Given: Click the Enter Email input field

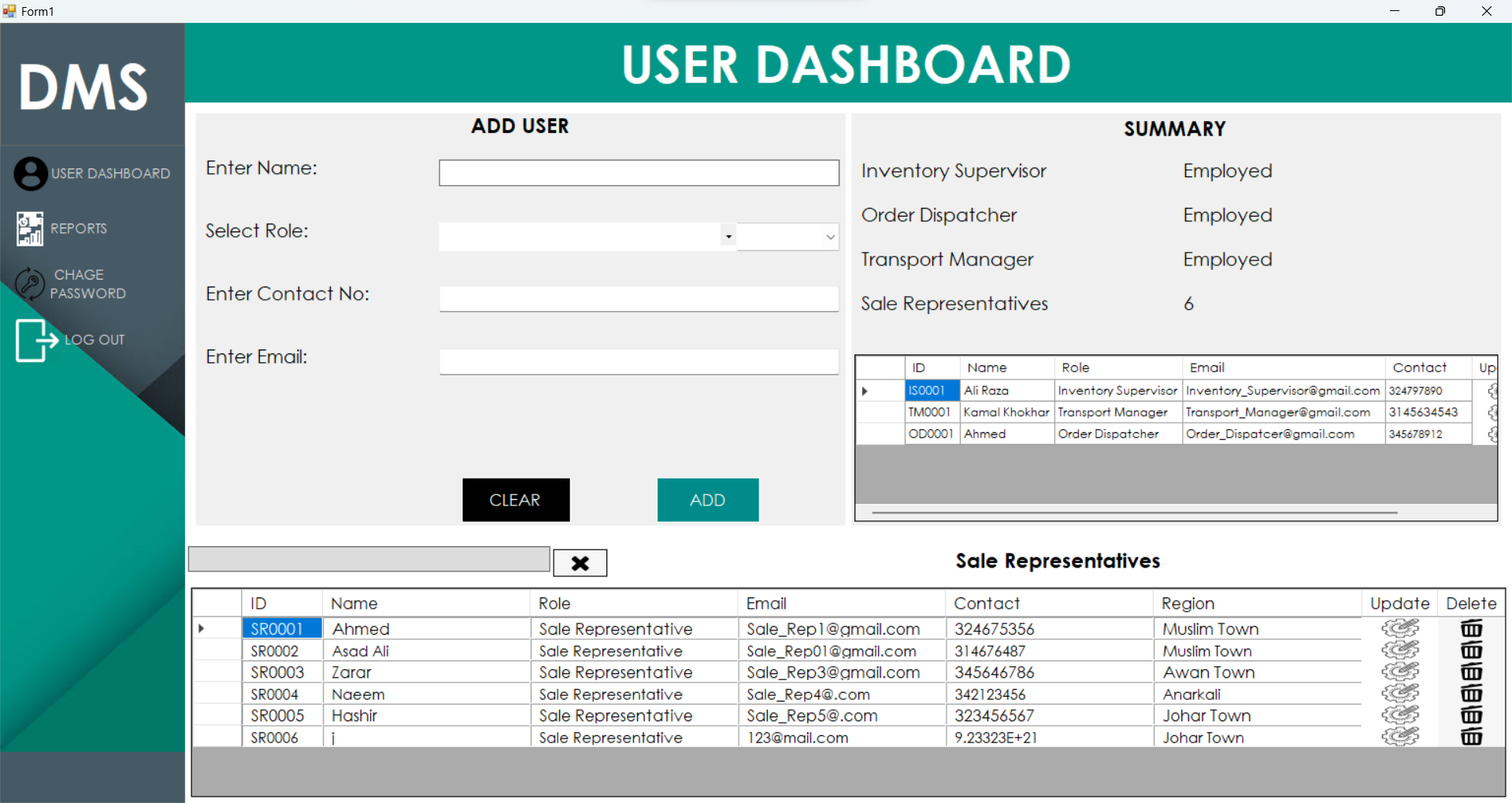Looking at the screenshot, I should (638, 362).
